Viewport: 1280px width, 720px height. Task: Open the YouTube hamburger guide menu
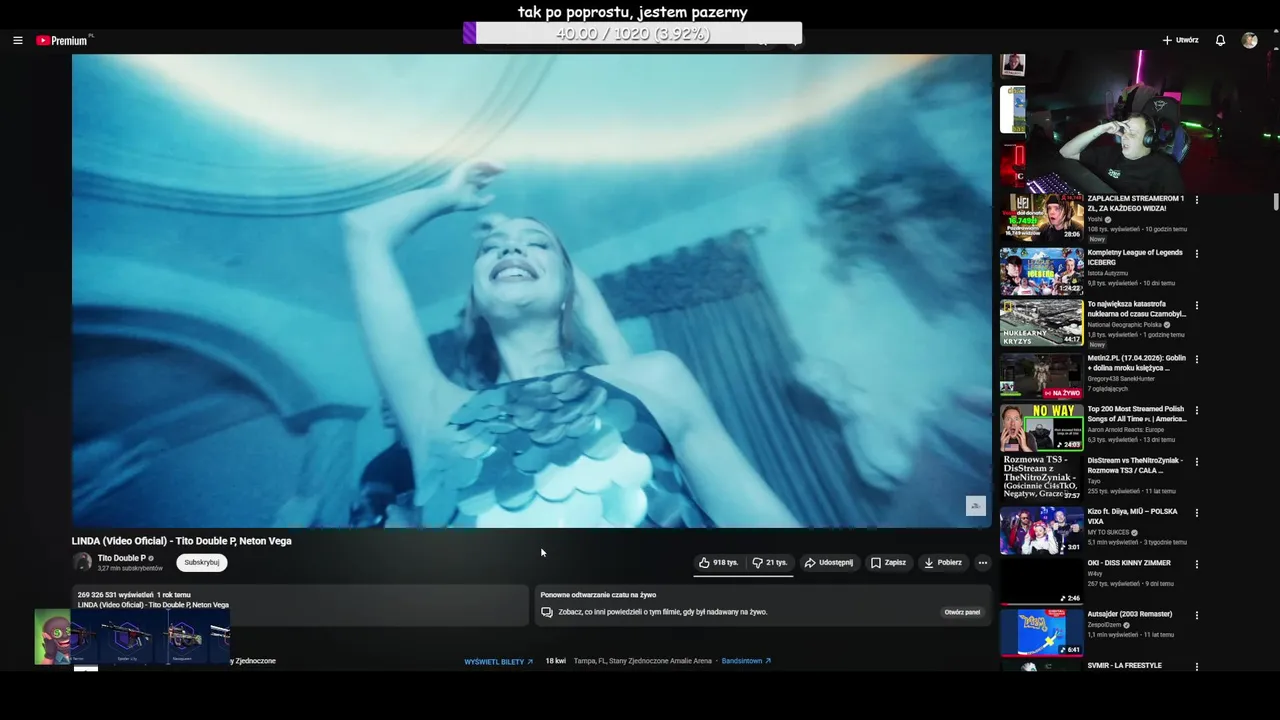[17, 41]
